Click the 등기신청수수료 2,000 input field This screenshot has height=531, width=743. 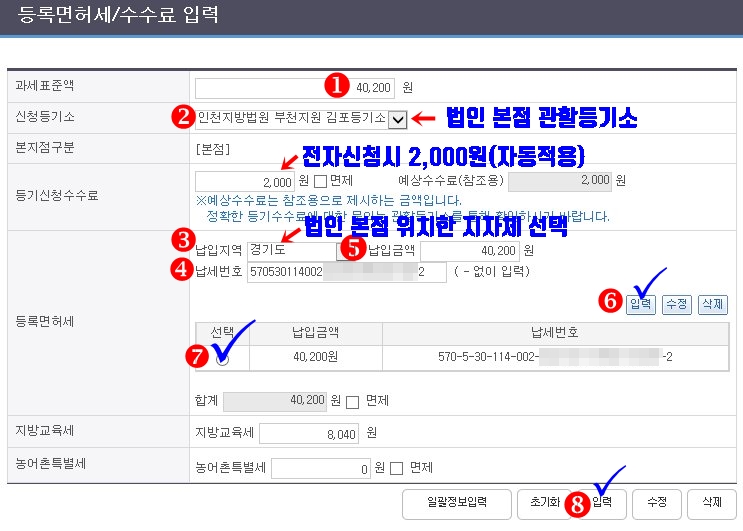245,181
